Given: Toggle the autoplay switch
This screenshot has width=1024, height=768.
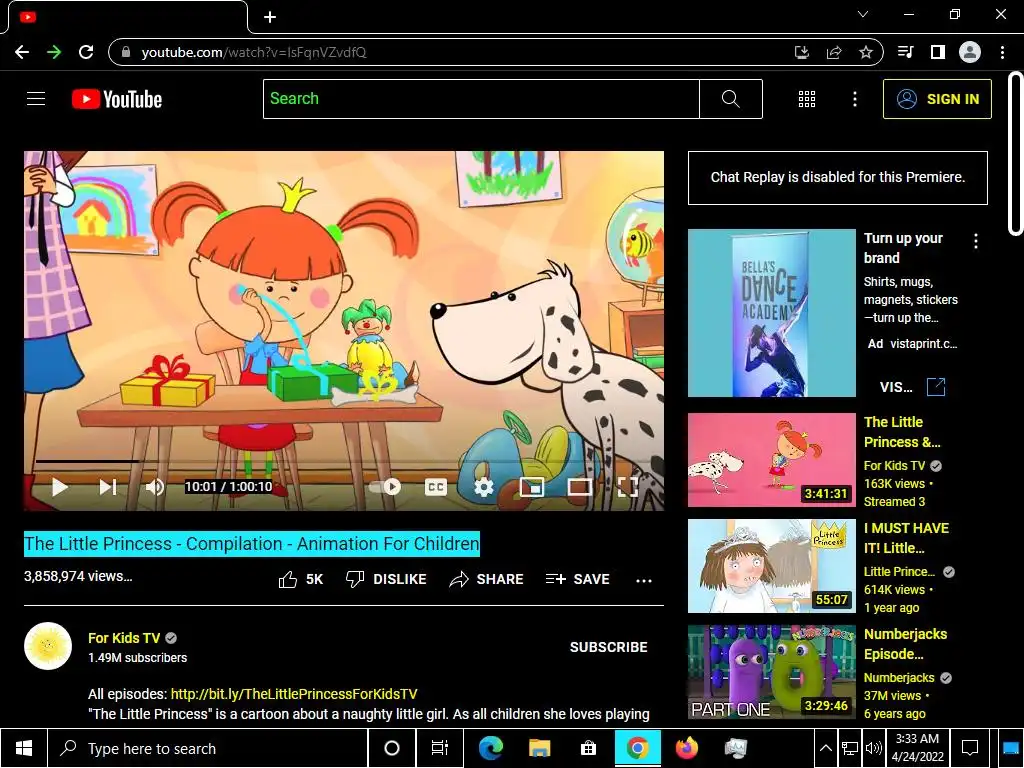Looking at the screenshot, I should 385,487.
